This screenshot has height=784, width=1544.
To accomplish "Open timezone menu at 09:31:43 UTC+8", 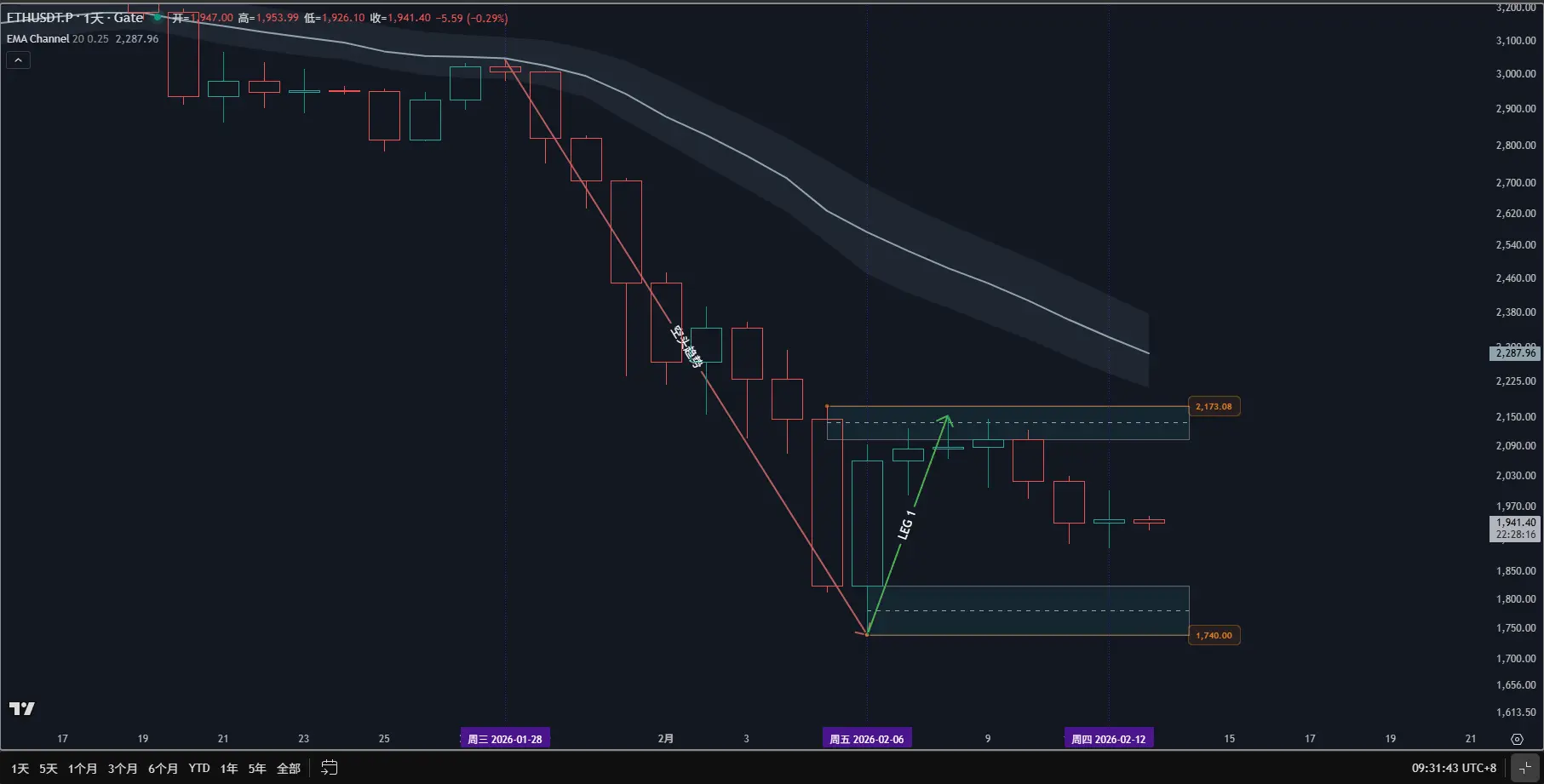I will click(x=1454, y=768).
